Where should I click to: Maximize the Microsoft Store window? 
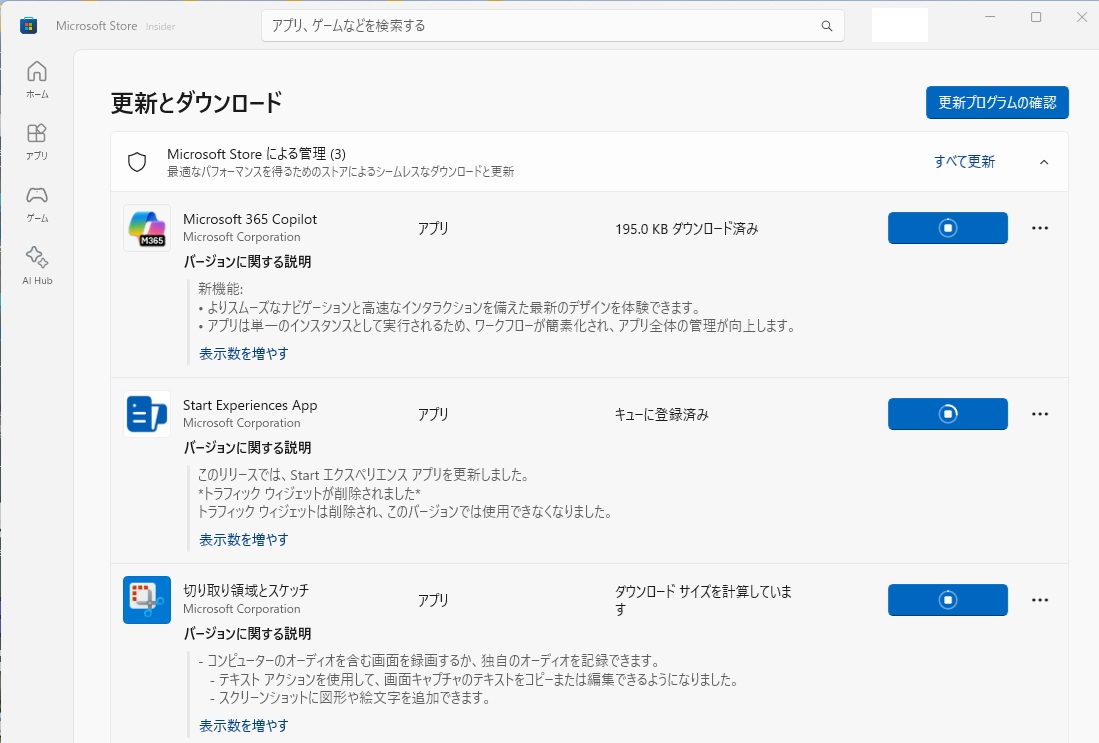1036,17
